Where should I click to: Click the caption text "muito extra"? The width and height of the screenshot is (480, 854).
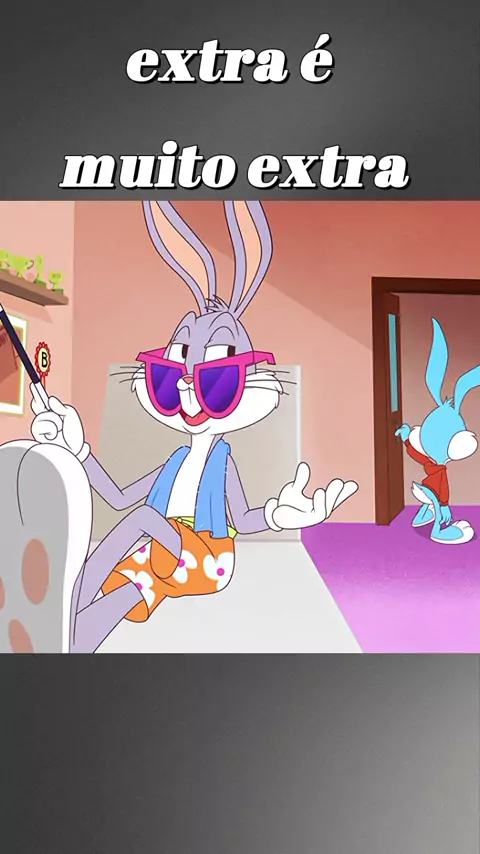tap(235, 167)
